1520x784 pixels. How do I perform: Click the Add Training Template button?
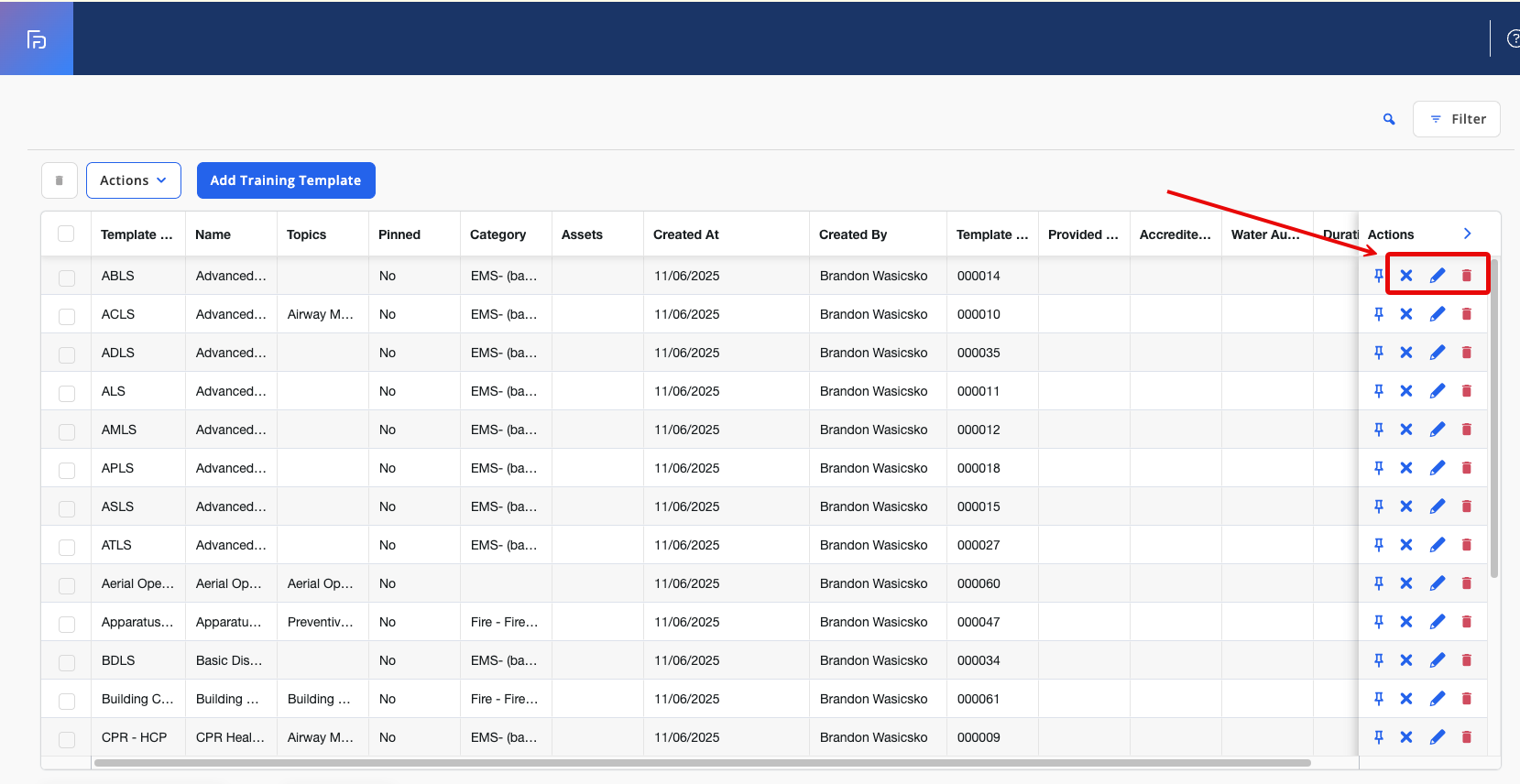286,180
